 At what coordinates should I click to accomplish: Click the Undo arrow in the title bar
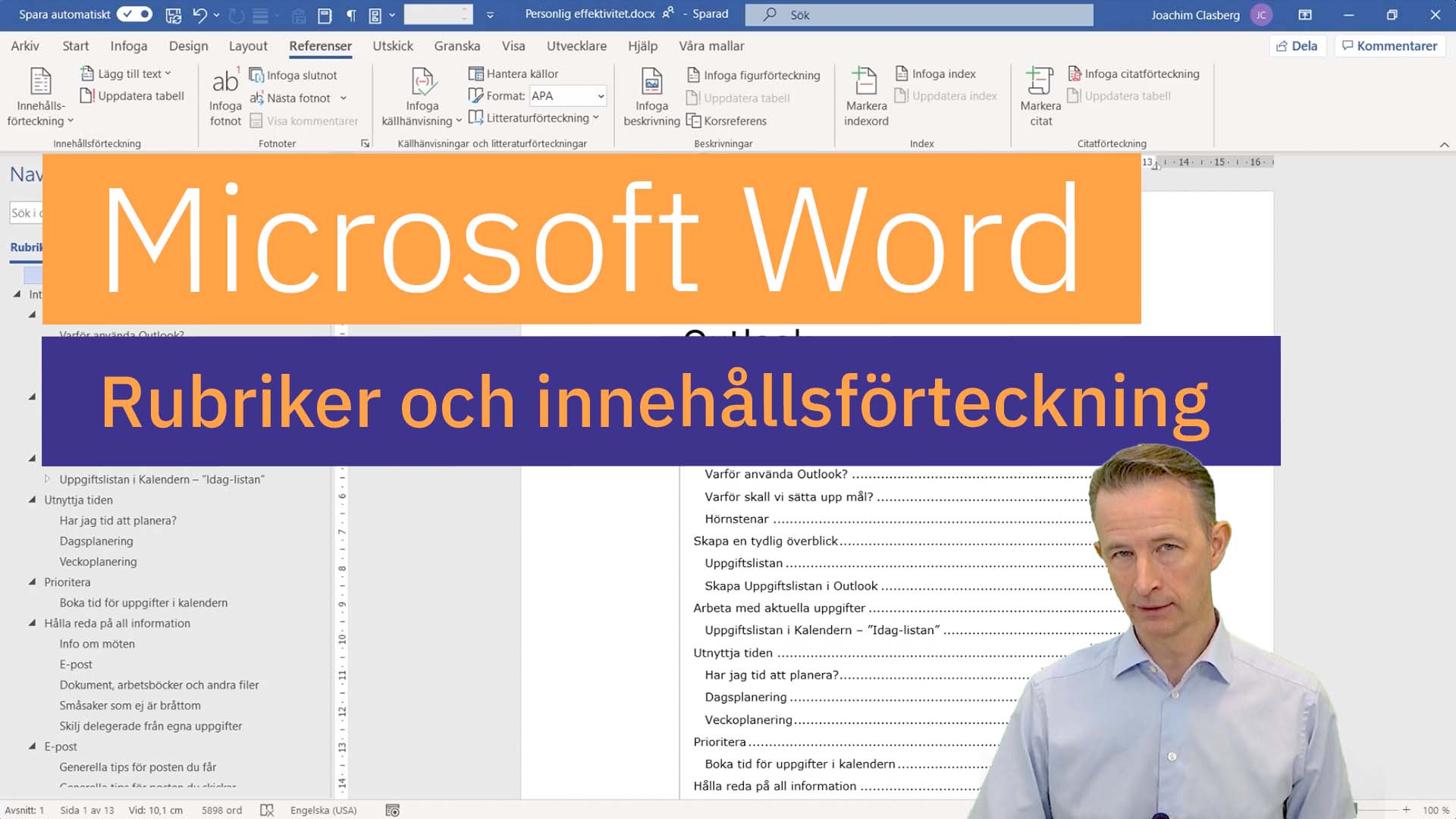(x=199, y=14)
